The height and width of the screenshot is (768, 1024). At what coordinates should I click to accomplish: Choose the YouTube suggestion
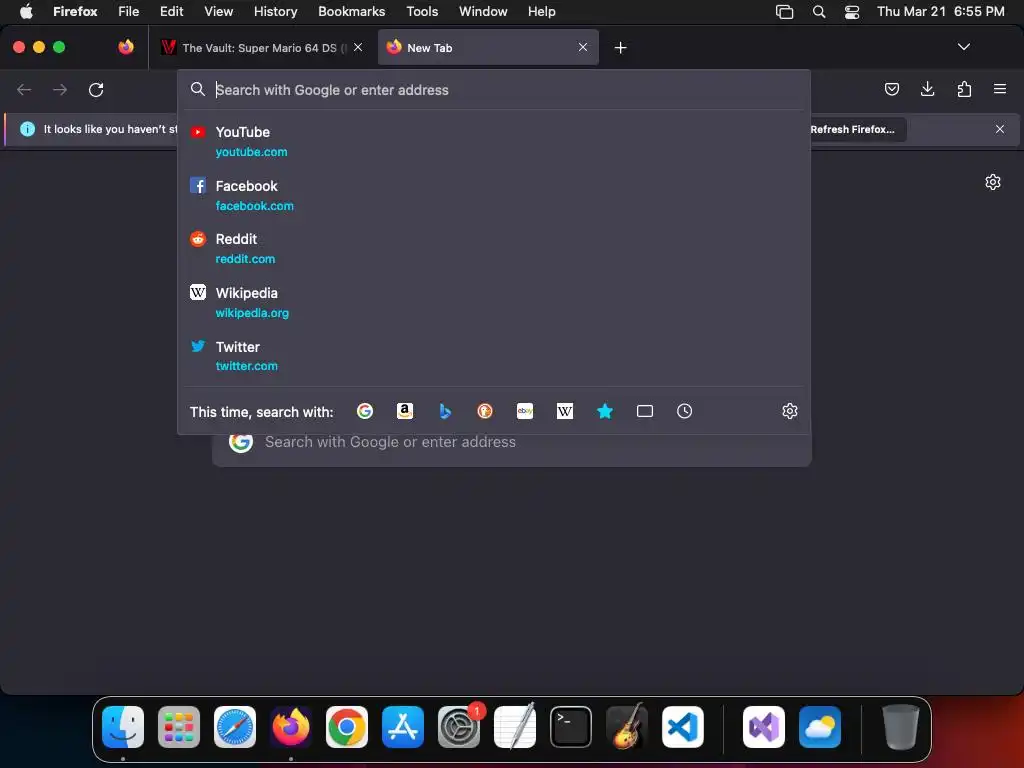[494, 141]
